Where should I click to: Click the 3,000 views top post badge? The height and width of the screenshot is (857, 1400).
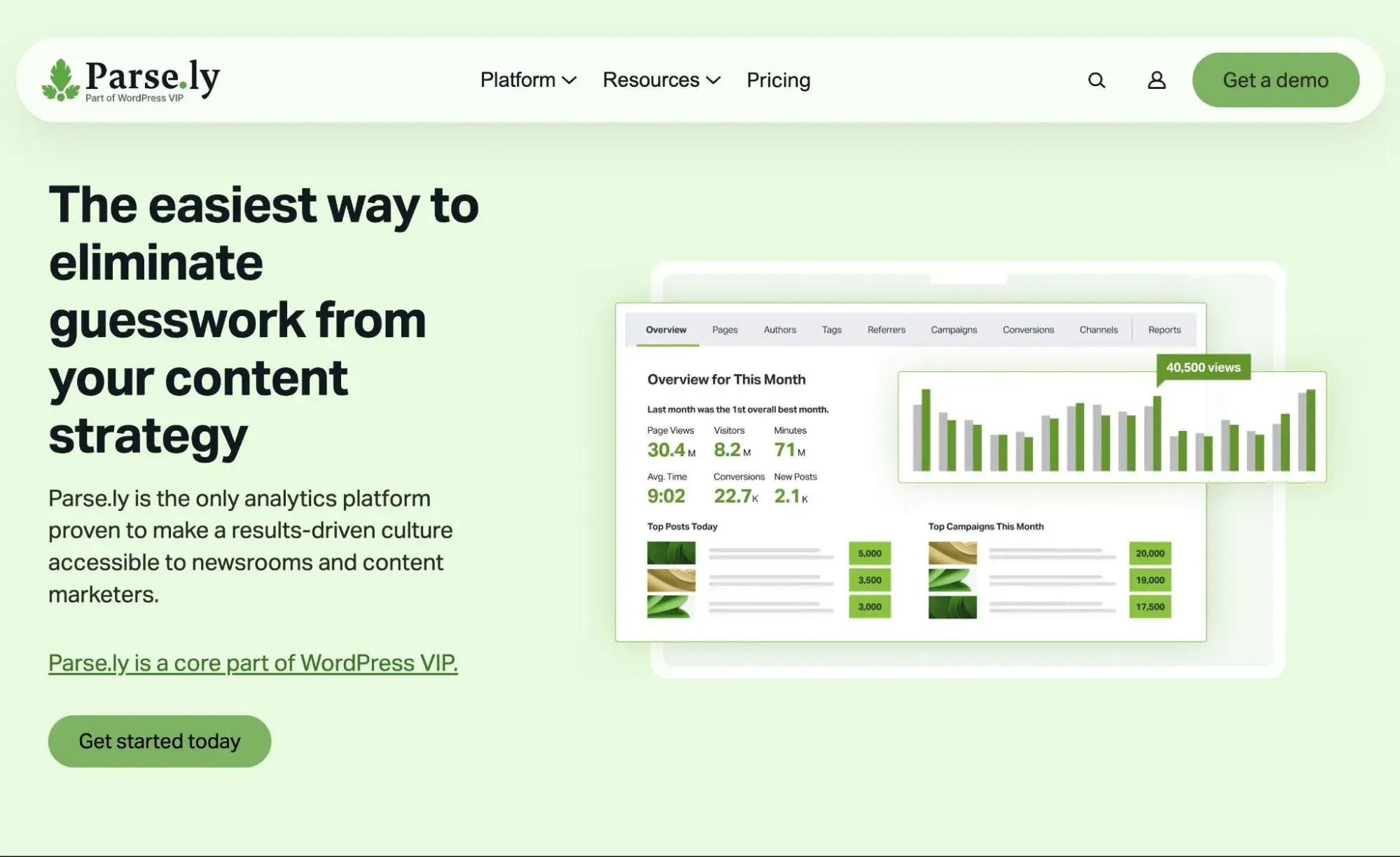pos(870,607)
